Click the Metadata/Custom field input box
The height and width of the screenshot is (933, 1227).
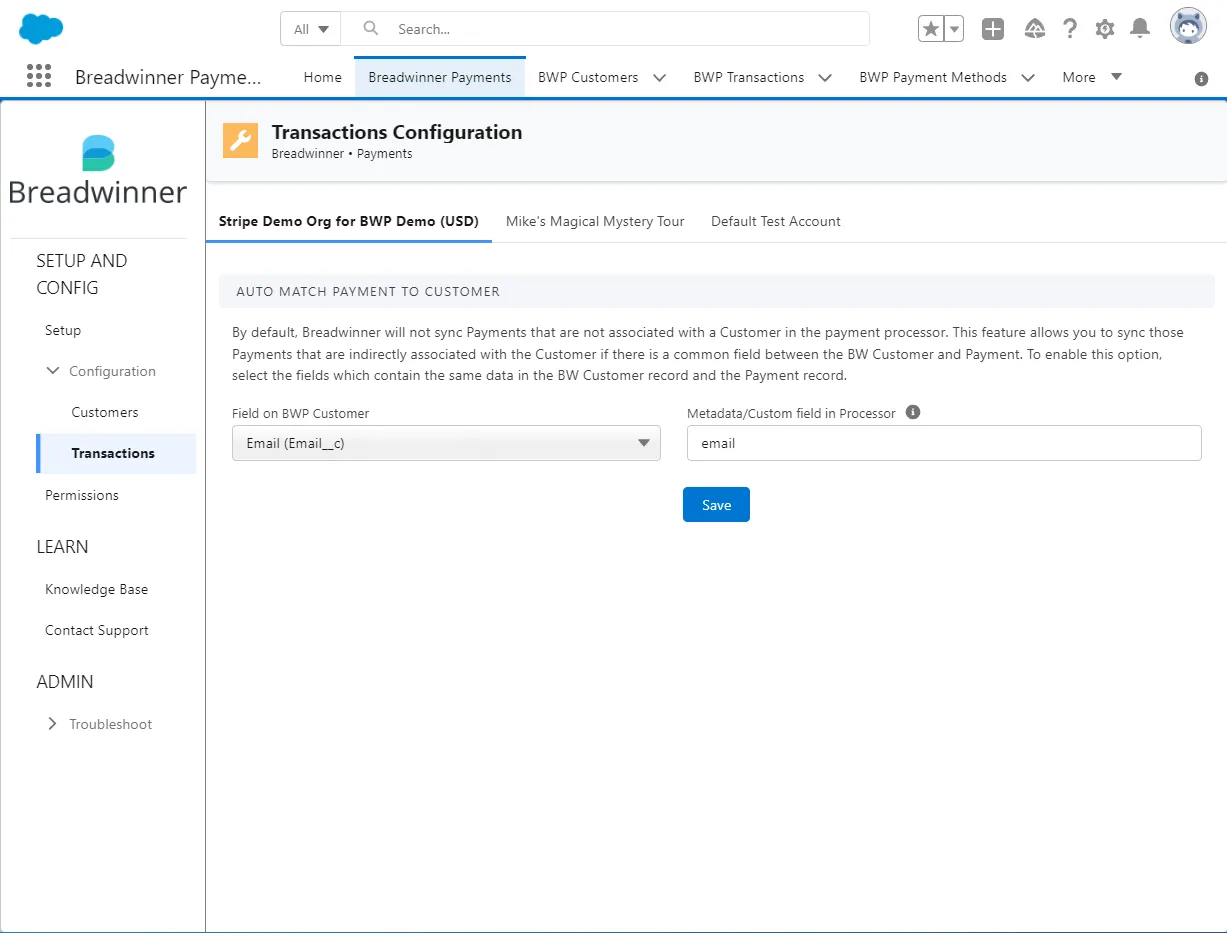944,443
